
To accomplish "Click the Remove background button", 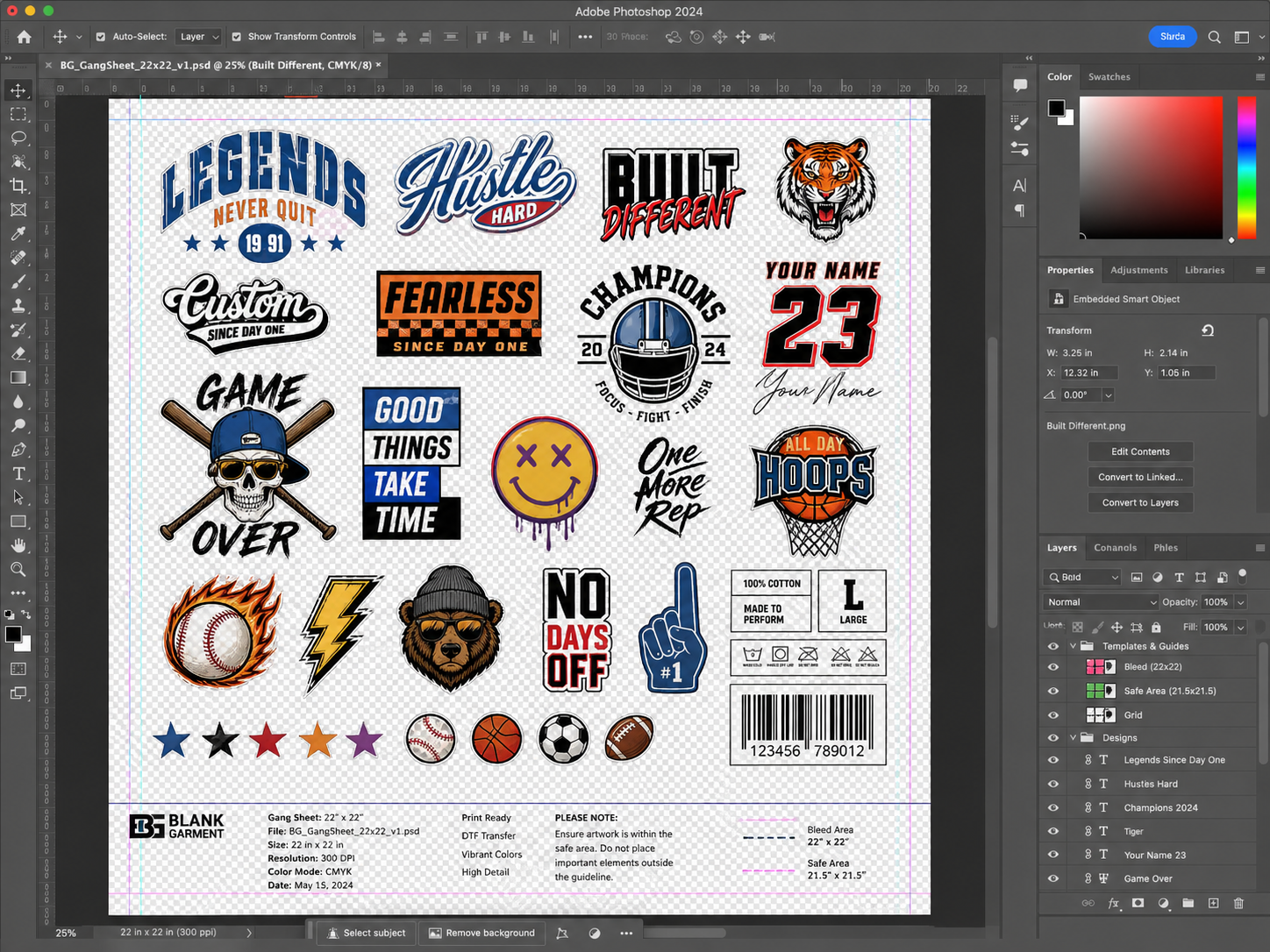I will click(482, 933).
